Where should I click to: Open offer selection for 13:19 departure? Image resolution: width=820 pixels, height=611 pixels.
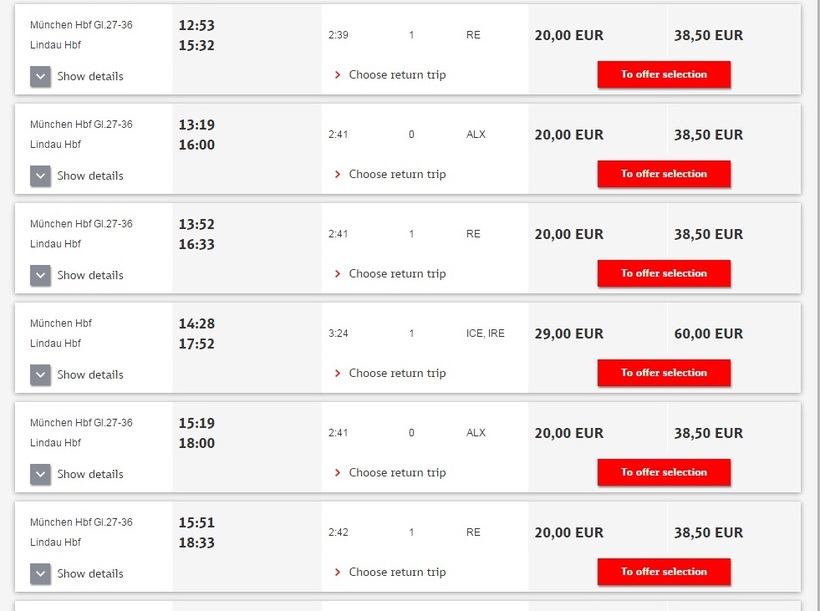pyautogui.click(x=664, y=174)
